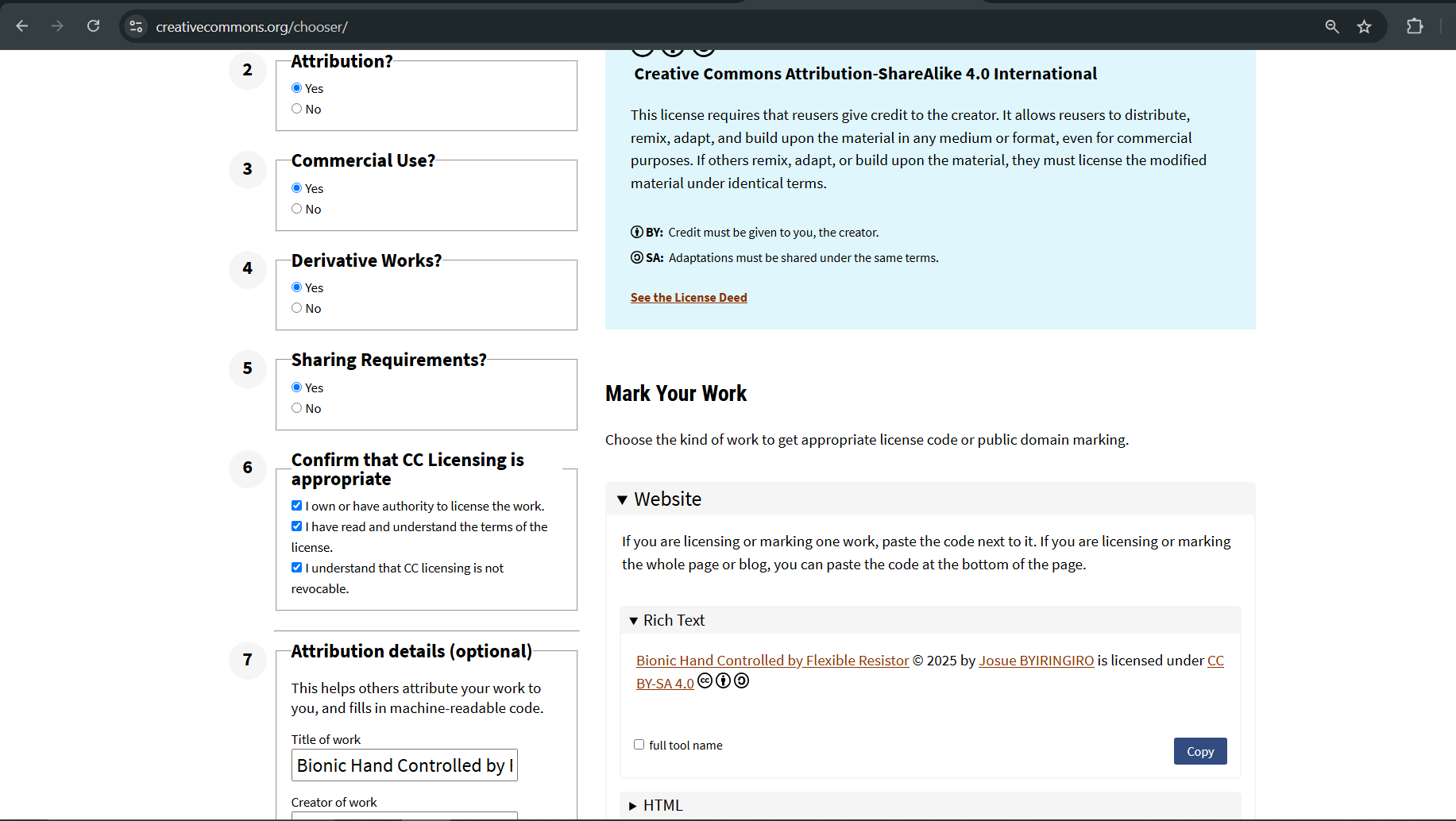Select No for Attribution

[x=296, y=109]
